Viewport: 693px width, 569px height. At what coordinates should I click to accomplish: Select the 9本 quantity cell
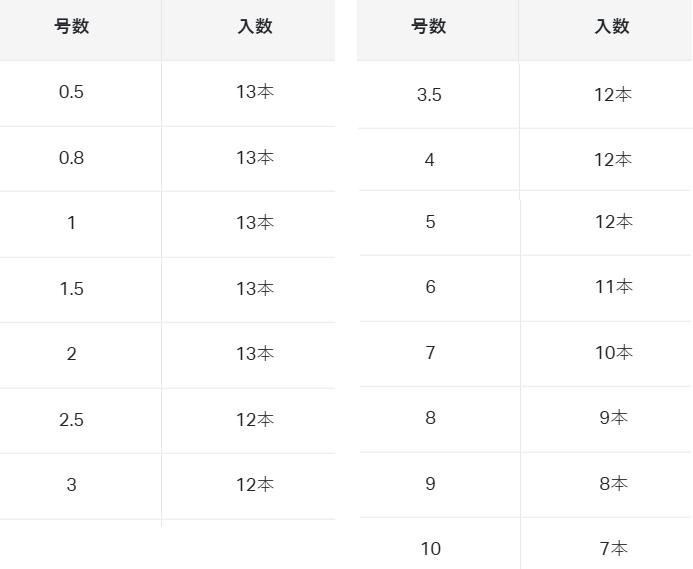coord(613,418)
